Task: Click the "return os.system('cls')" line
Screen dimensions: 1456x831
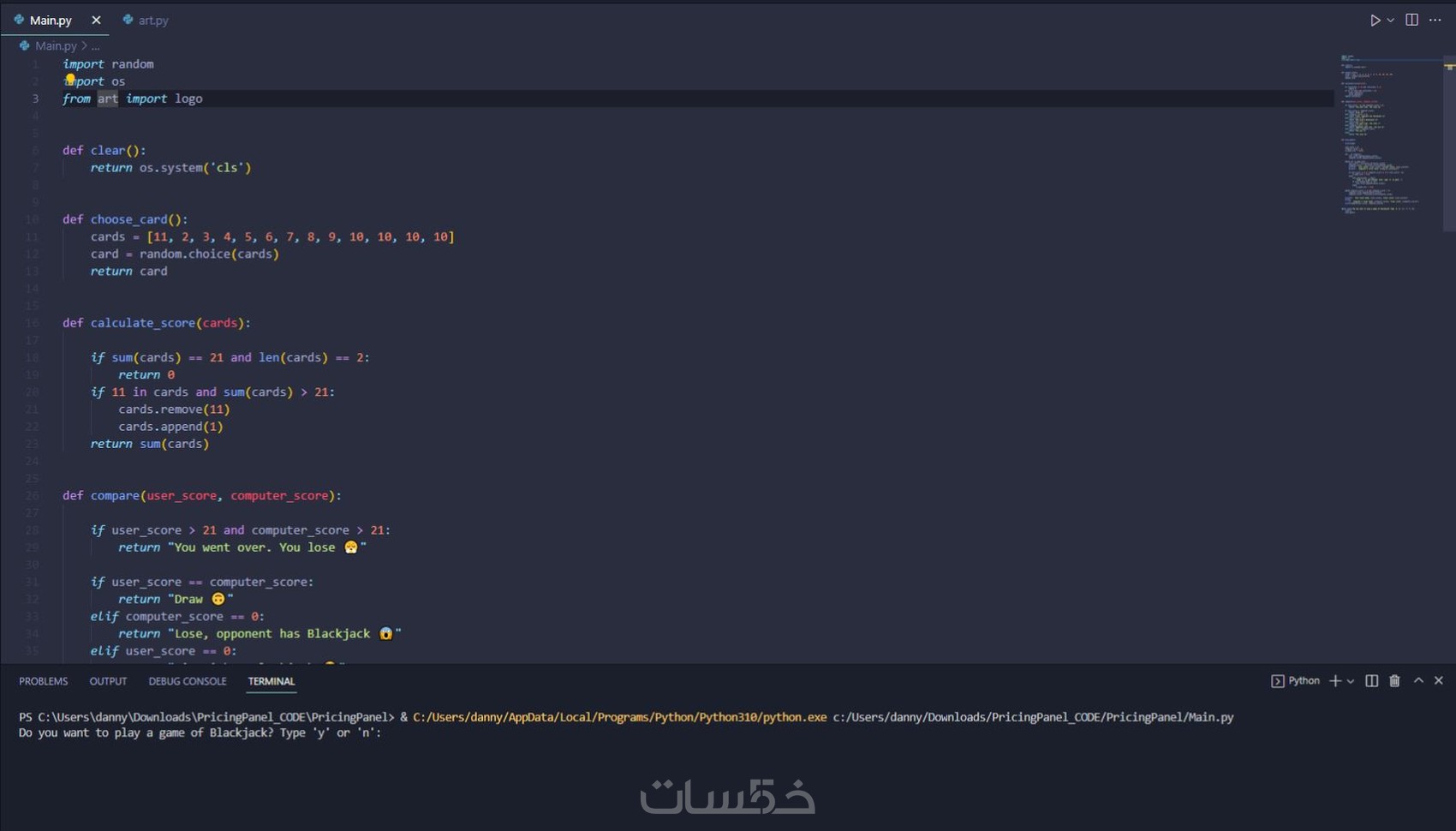Action: [171, 168]
